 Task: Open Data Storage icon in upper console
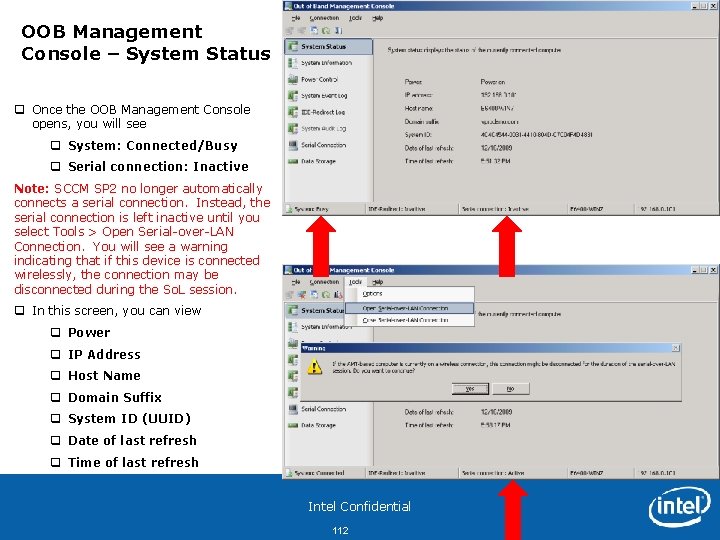pyautogui.click(x=292, y=162)
